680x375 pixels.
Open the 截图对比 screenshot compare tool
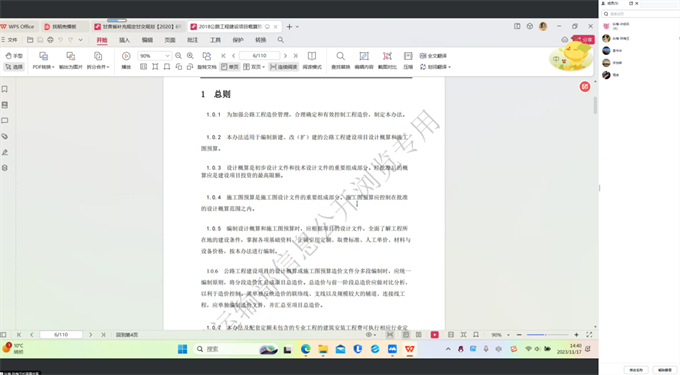point(387,60)
